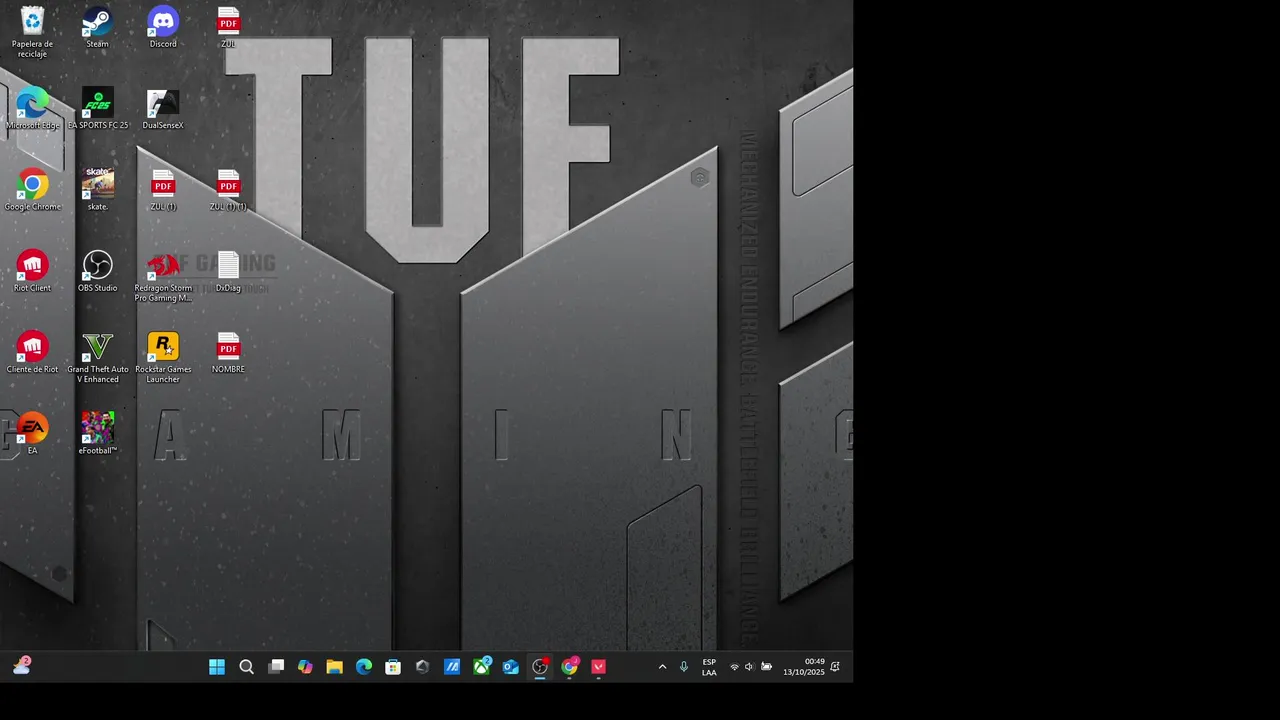This screenshot has width=1280, height=720.
Task: Open Microsoft Edge from the taskbar
Action: 364,667
